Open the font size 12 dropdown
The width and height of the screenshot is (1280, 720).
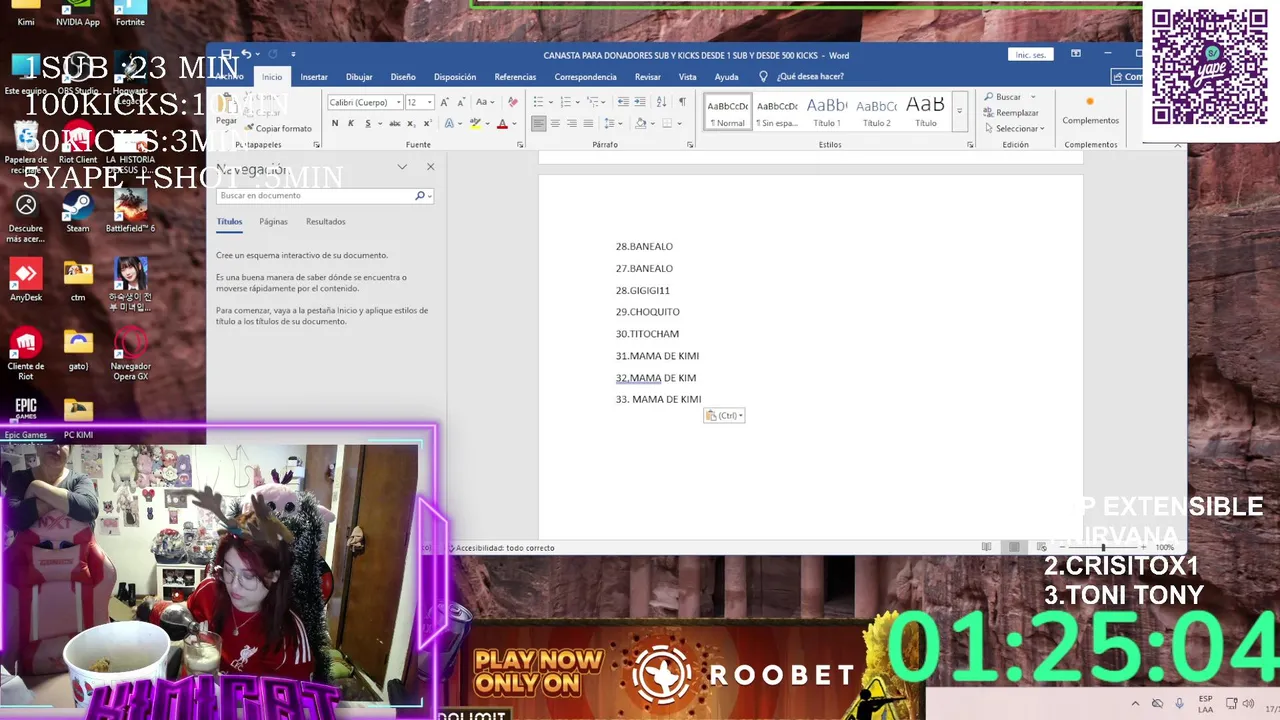pos(430,102)
